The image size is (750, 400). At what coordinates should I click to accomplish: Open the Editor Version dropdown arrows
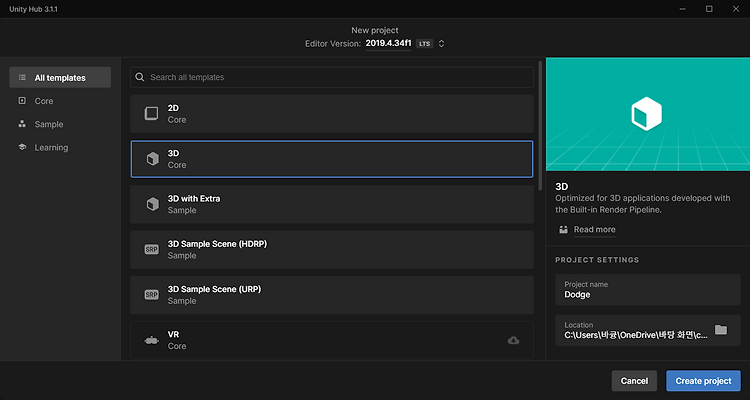point(441,44)
